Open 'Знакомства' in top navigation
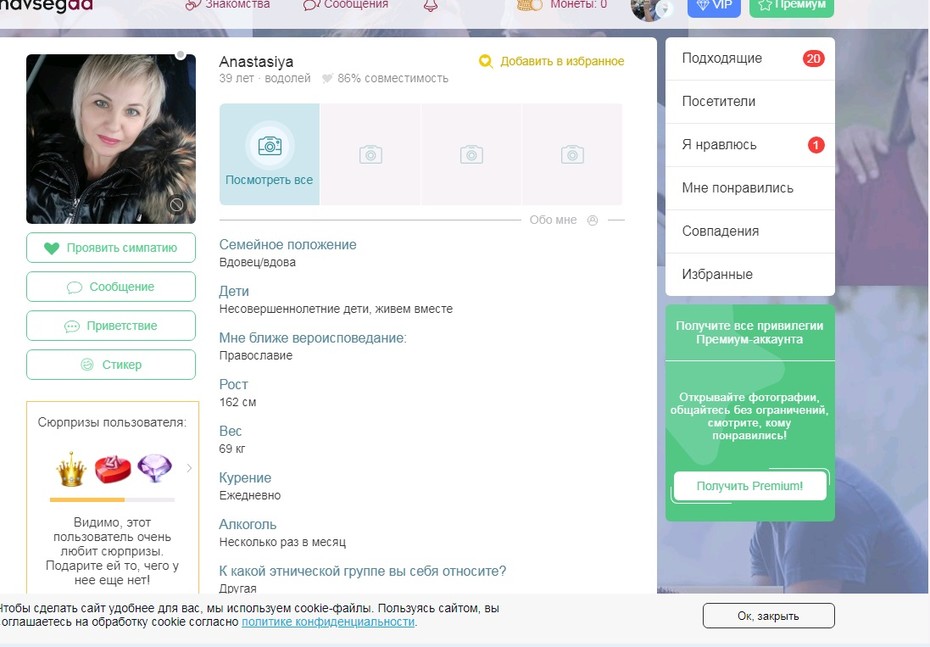 (x=228, y=5)
